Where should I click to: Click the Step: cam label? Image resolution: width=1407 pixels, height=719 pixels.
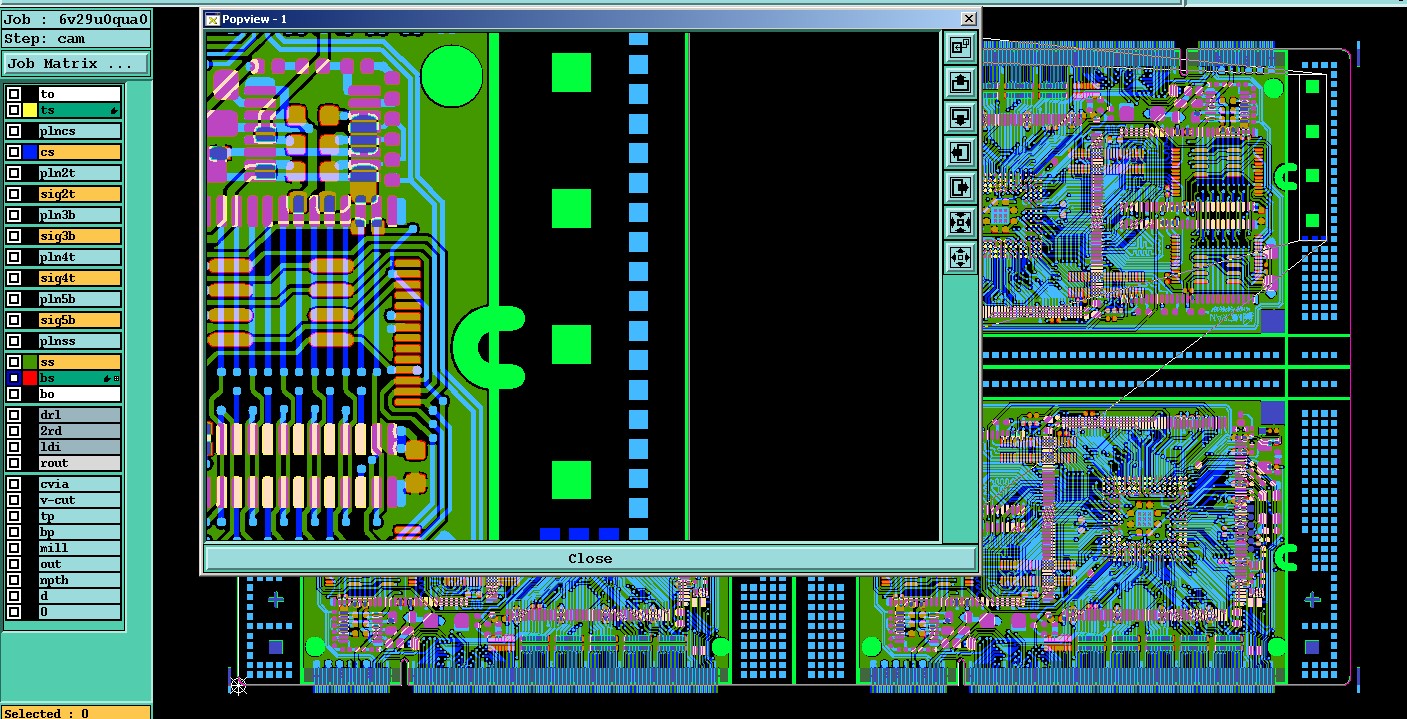(x=45, y=39)
